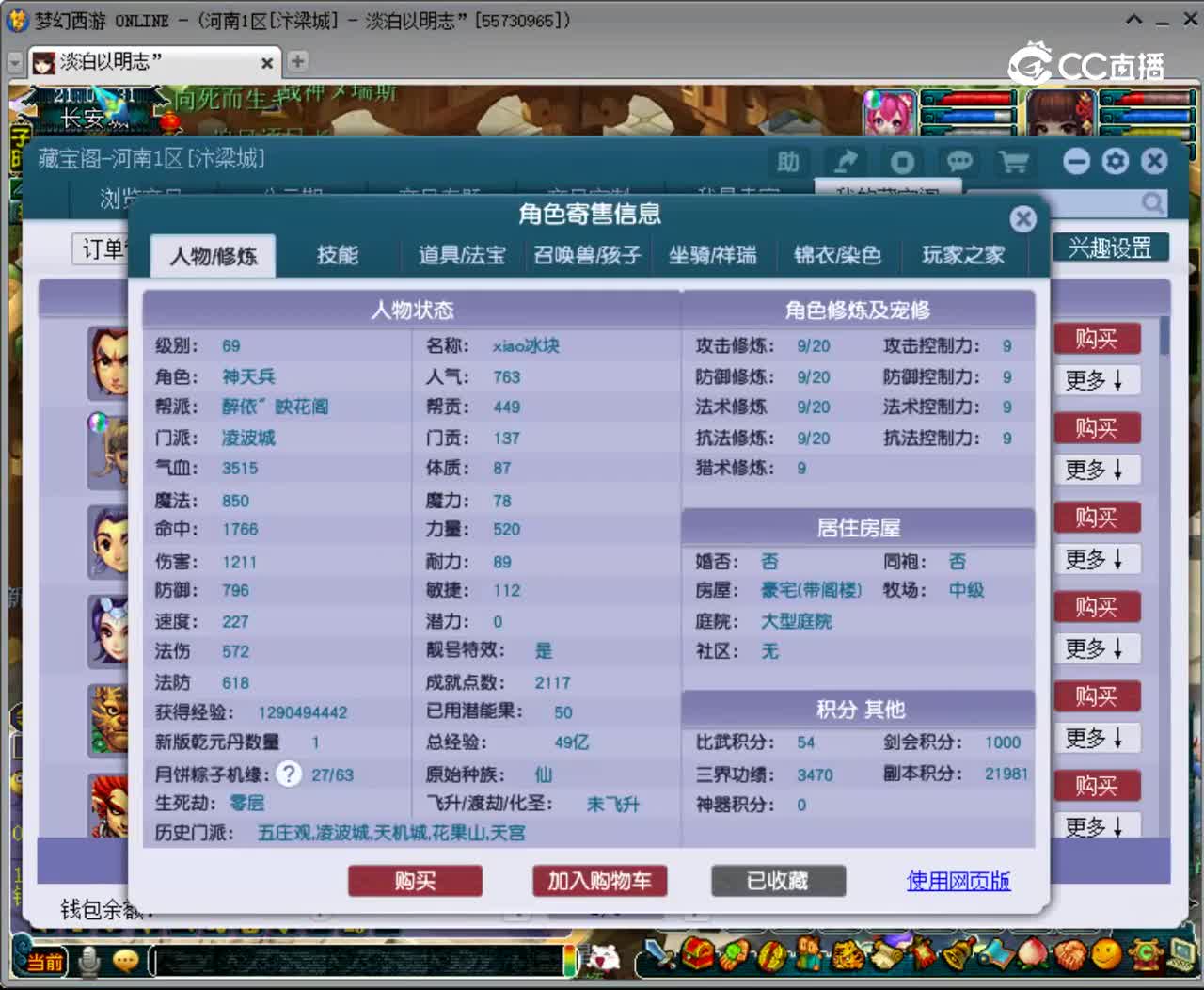Click the 房屋 value 豪宅(带阁楼)

coord(811,590)
